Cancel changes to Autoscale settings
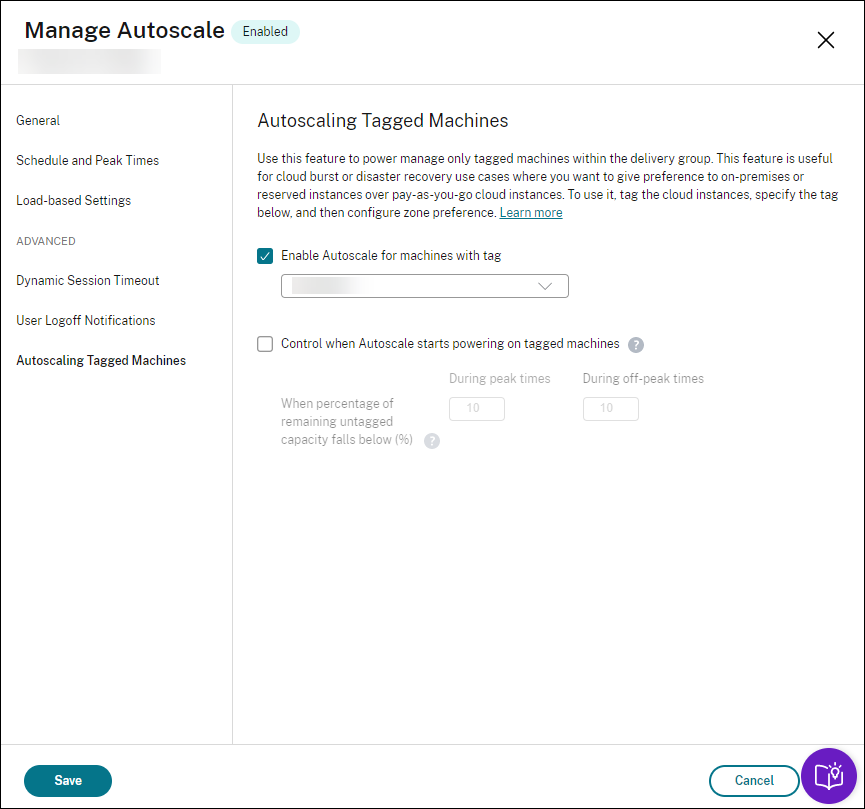 click(x=754, y=781)
